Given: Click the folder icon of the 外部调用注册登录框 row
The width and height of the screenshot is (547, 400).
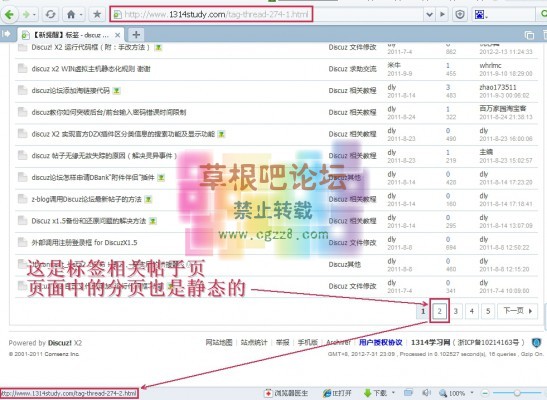Looking at the screenshot, I should [x=23, y=242].
